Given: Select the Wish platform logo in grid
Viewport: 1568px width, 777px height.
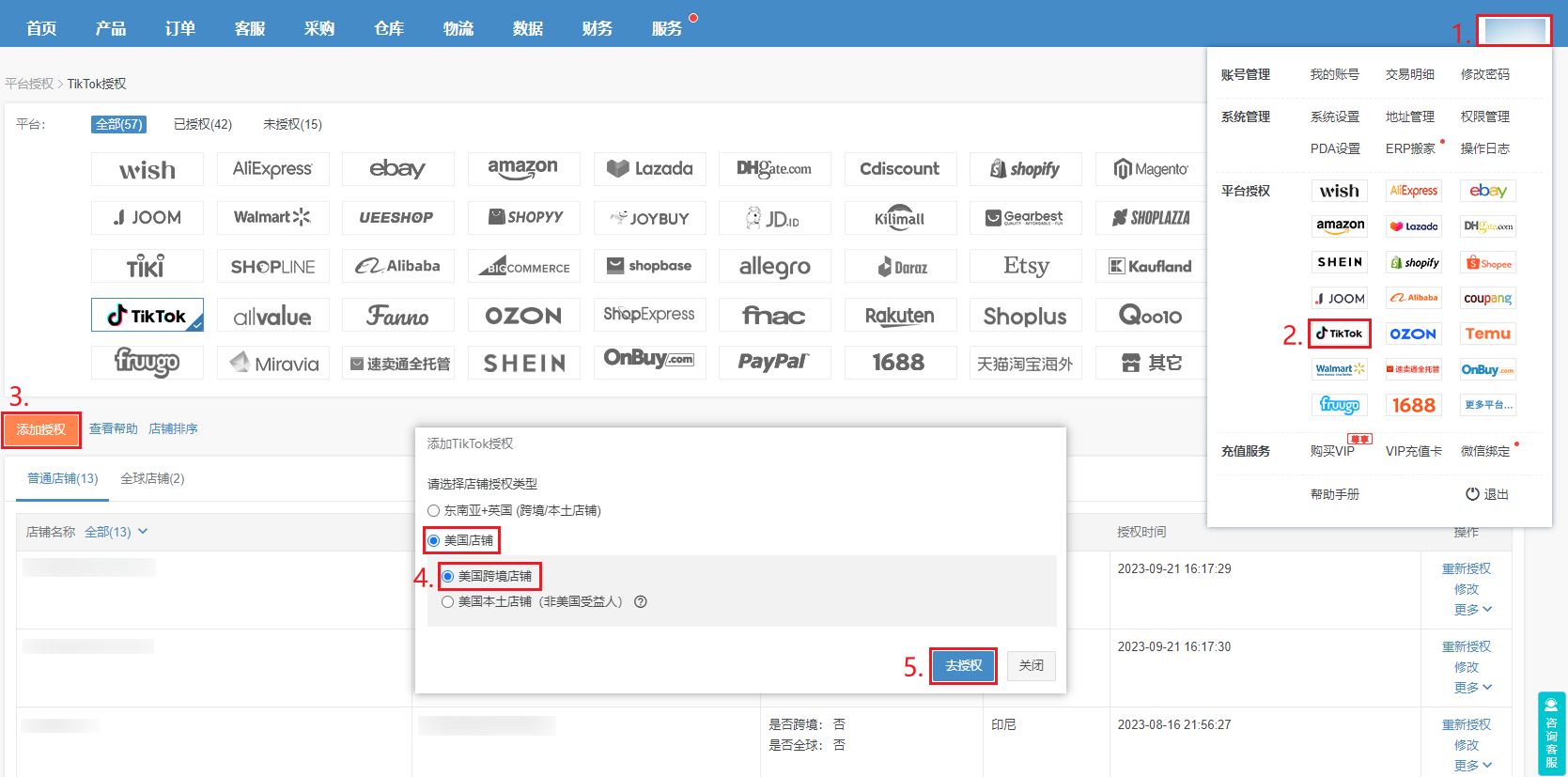Looking at the screenshot, I should (x=147, y=169).
